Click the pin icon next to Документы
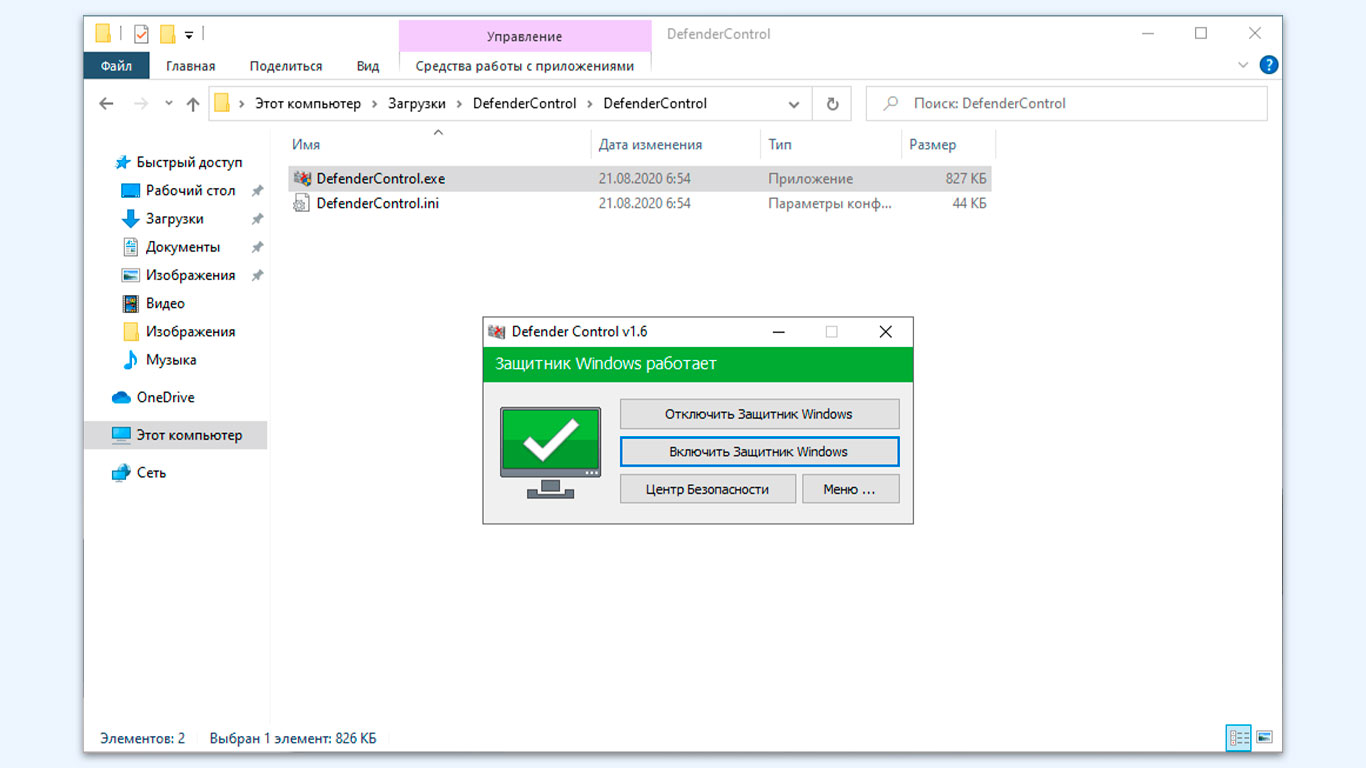 [257, 246]
